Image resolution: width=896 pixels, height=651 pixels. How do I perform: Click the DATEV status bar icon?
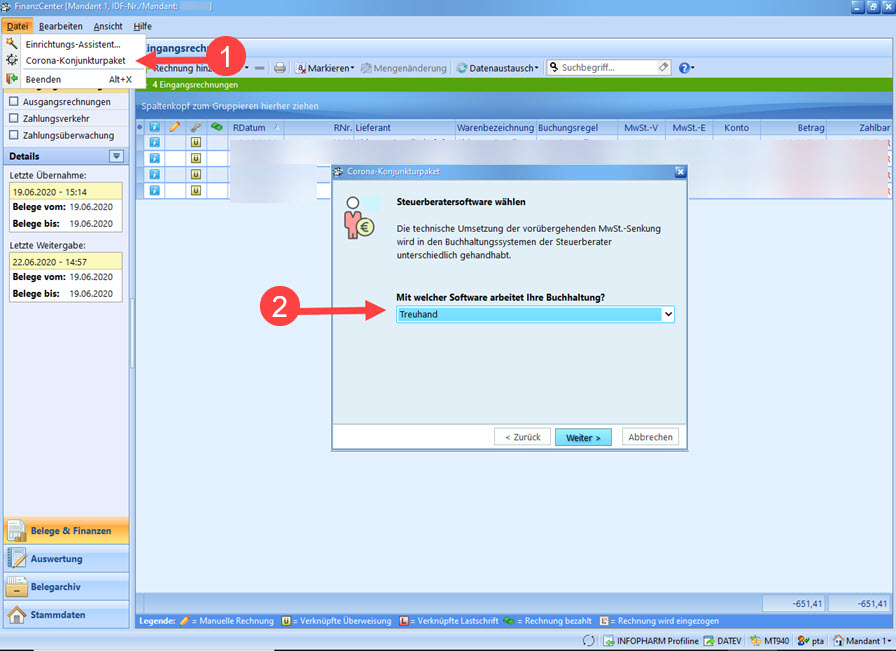click(x=722, y=640)
